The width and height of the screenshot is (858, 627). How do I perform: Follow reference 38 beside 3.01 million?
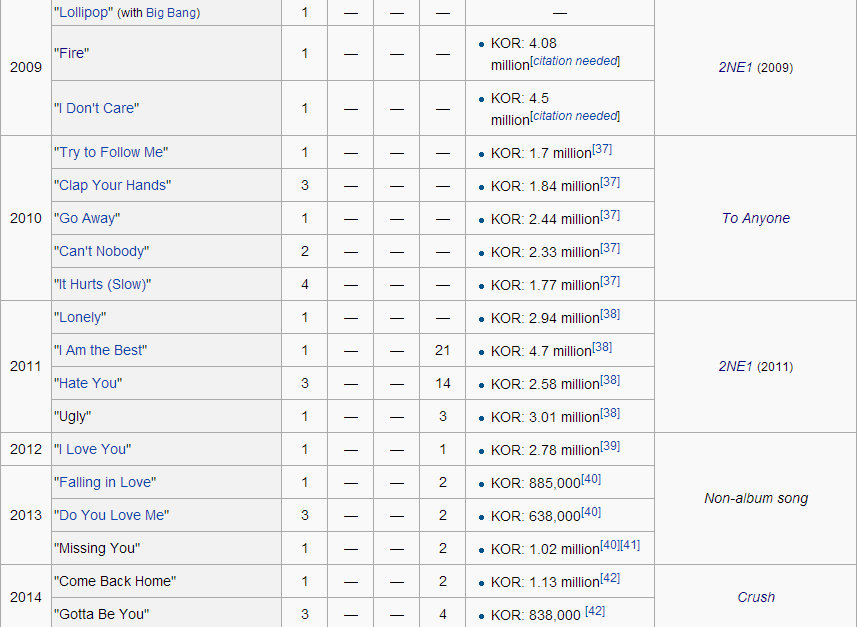click(x=610, y=413)
